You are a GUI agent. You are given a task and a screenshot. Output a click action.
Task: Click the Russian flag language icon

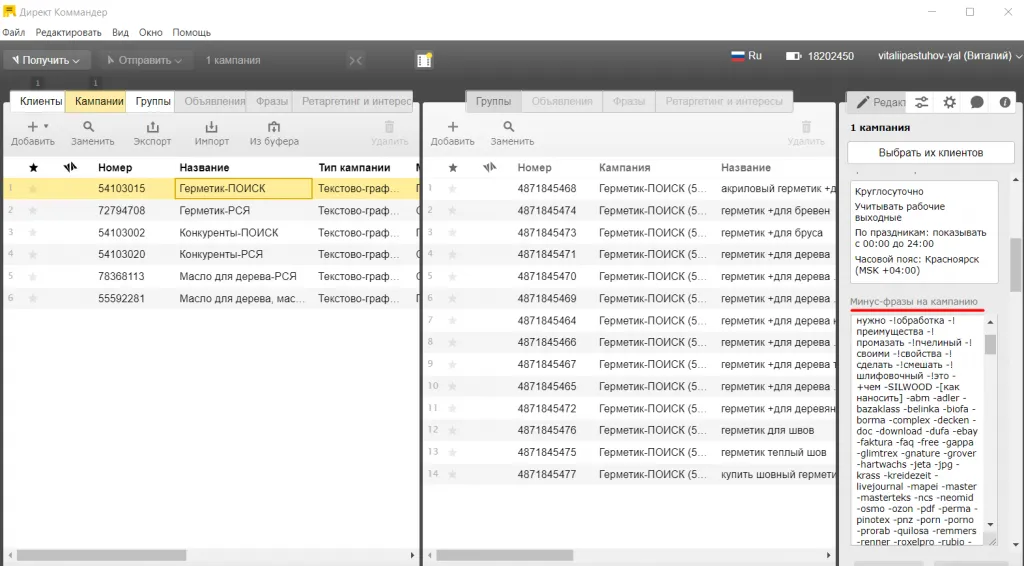pyautogui.click(x=738, y=56)
